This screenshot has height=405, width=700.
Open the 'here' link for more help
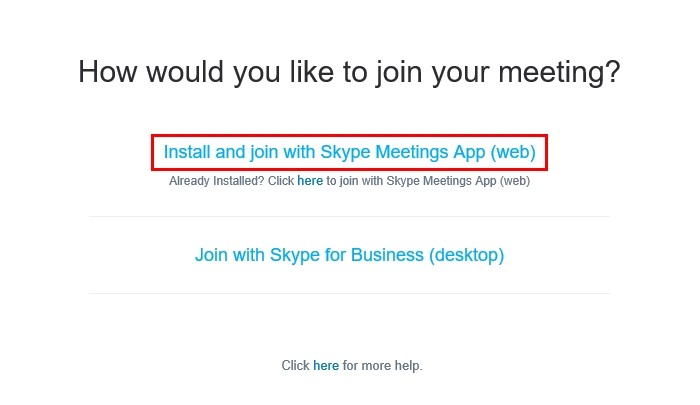(x=326, y=366)
